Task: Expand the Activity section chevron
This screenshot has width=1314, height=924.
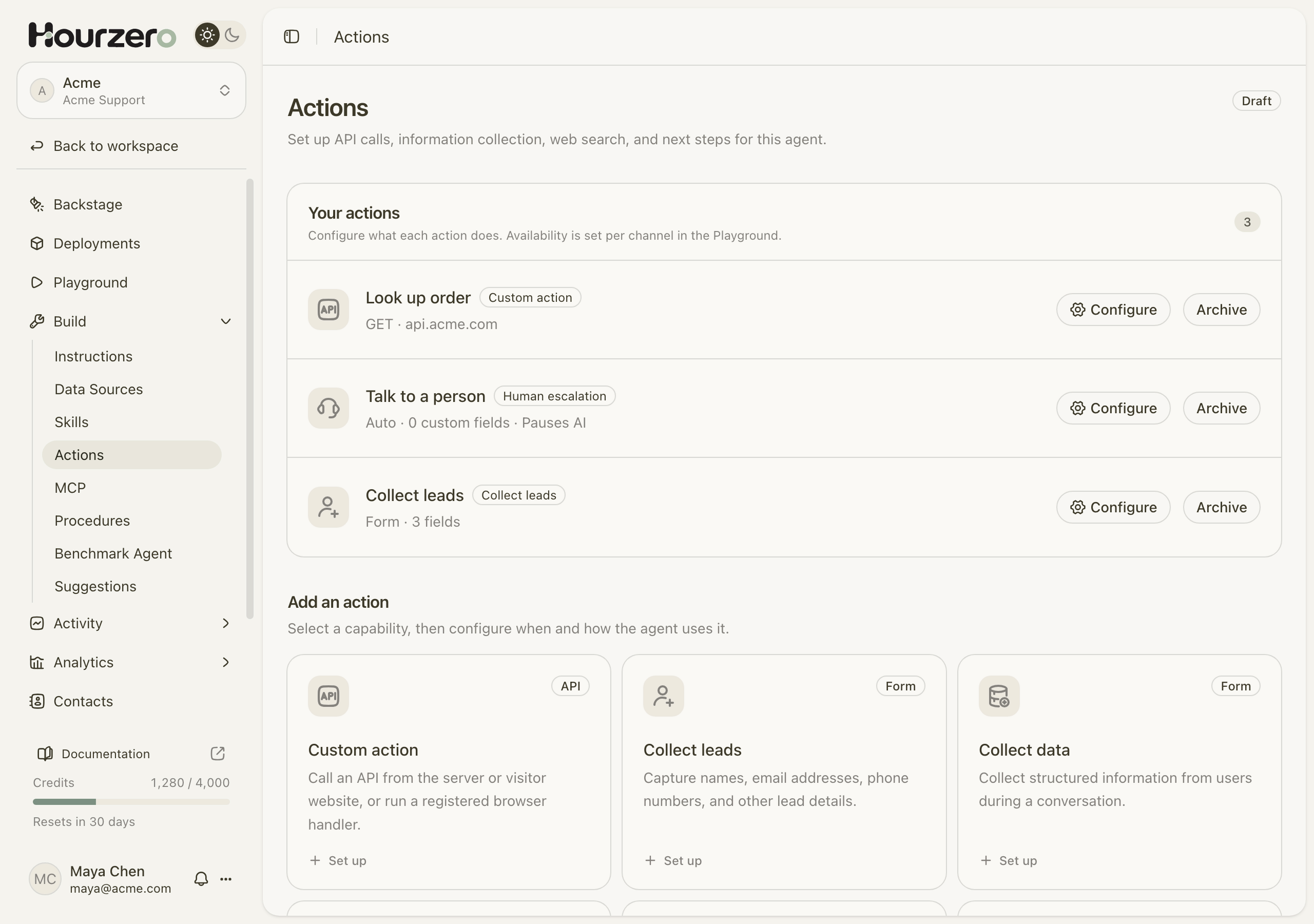Action: [x=226, y=623]
